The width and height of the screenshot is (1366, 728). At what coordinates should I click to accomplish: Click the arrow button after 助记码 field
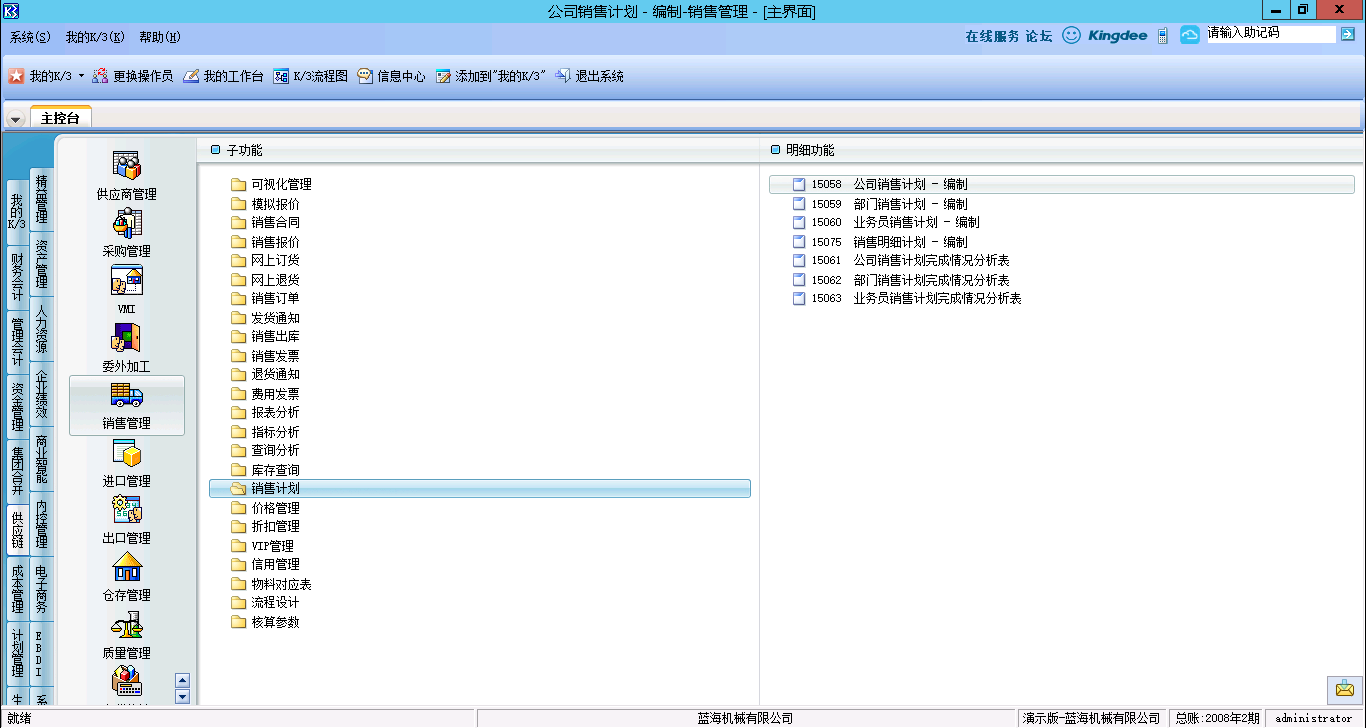tap(1348, 34)
